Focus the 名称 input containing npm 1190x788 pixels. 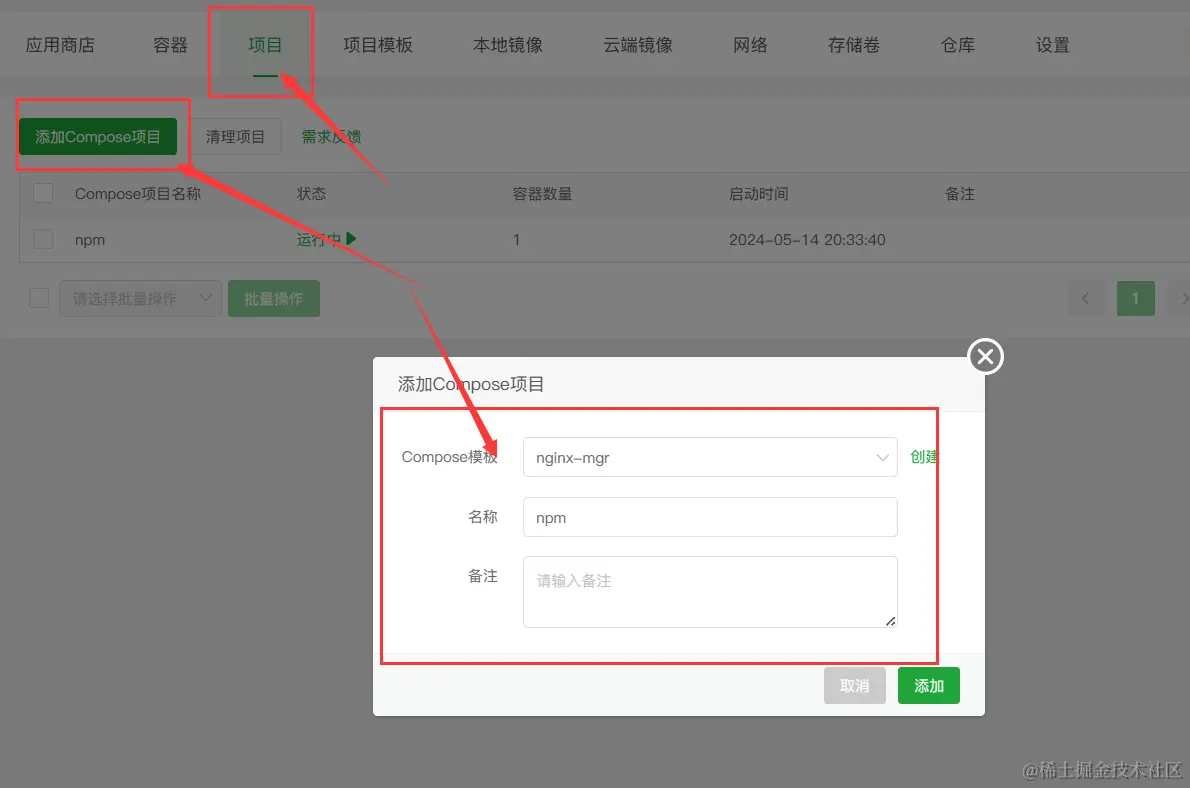[710, 517]
